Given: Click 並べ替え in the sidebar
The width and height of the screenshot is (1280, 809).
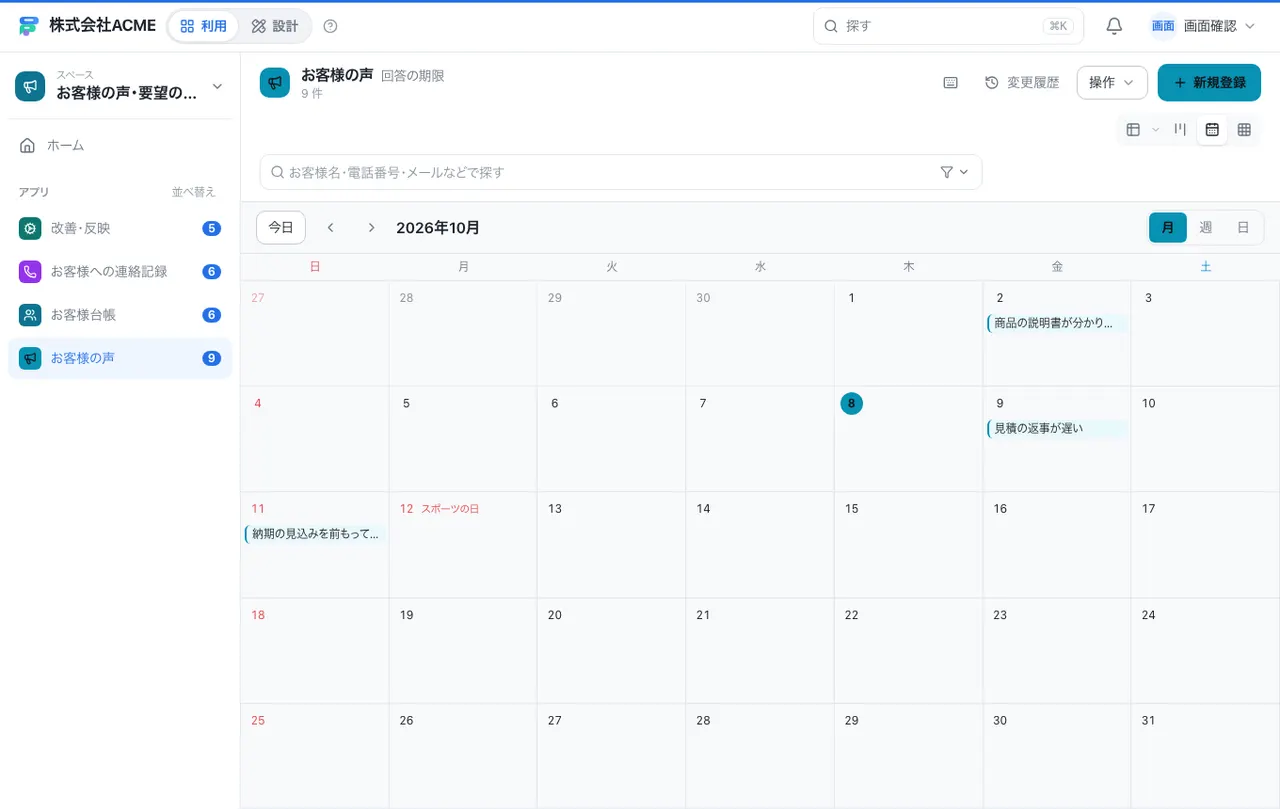Looking at the screenshot, I should click(x=194, y=192).
